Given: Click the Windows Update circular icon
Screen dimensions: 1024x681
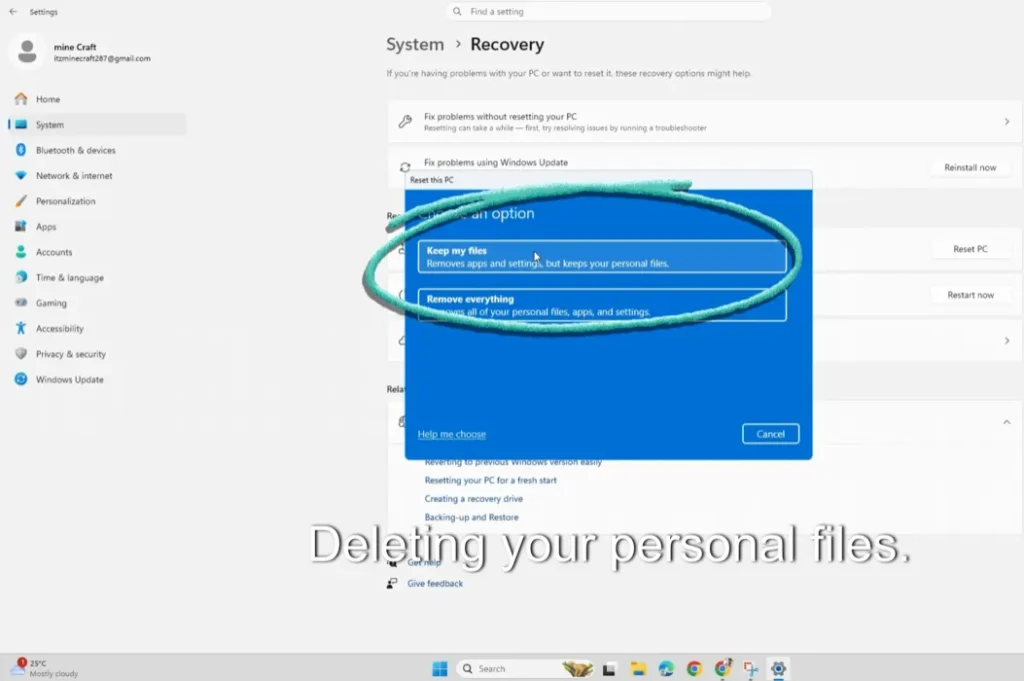Looking at the screenshot, I should point(21,379).
